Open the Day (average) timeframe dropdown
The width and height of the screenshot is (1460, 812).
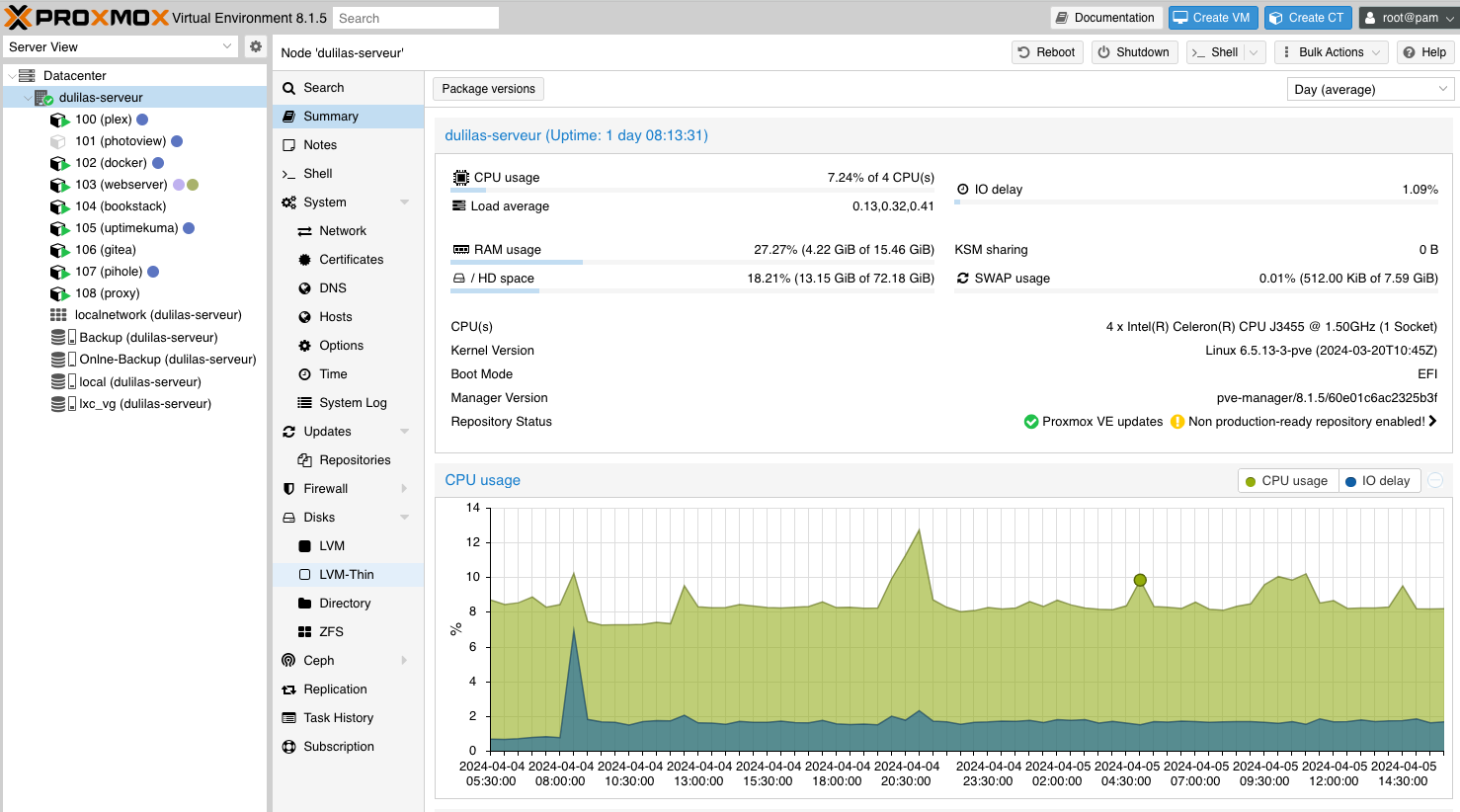click(x=1443, y=89)
